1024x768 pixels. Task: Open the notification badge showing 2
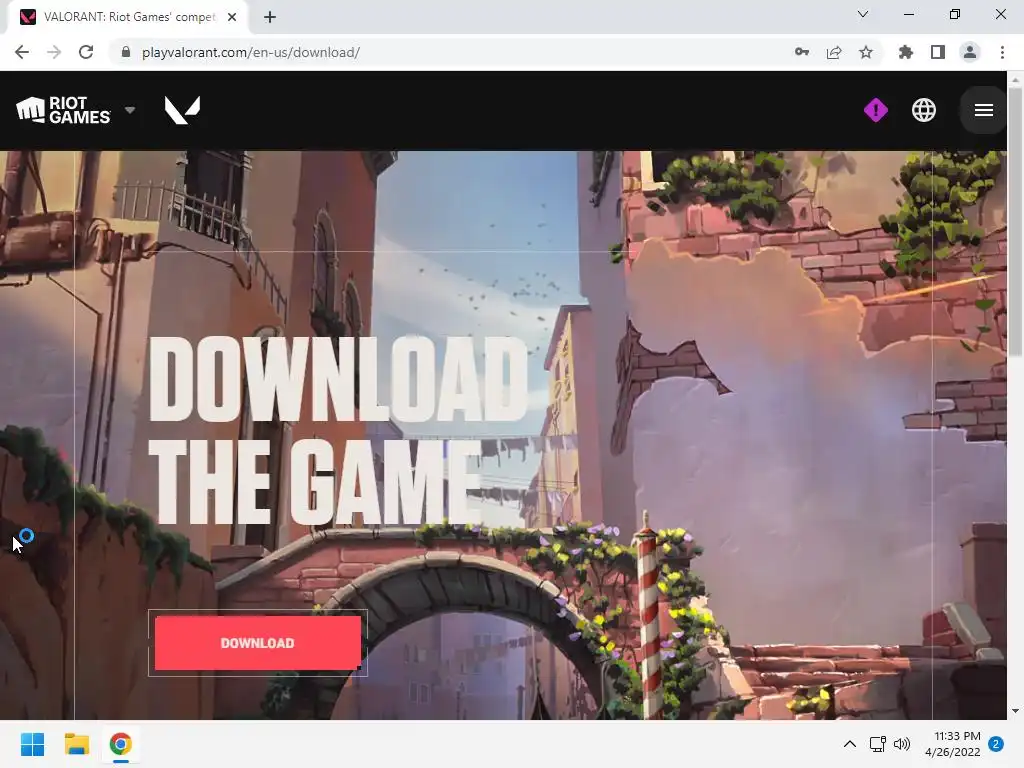[x=996, y=744]
